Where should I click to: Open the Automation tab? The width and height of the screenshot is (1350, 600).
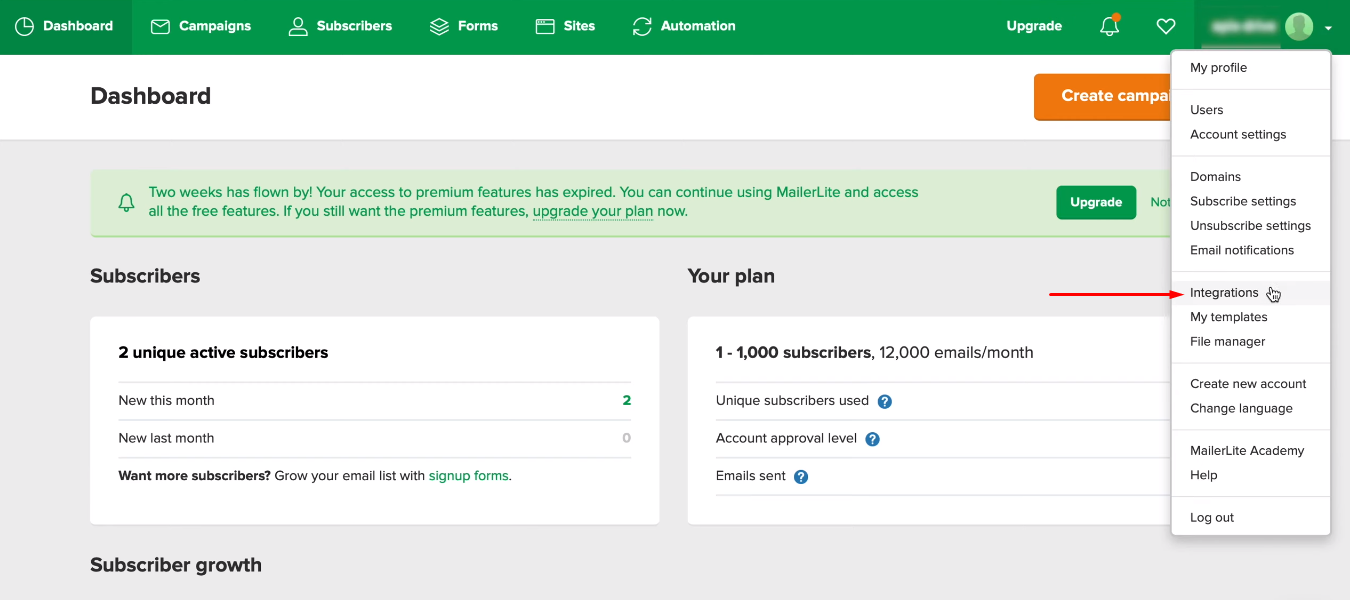click(684, 27)
